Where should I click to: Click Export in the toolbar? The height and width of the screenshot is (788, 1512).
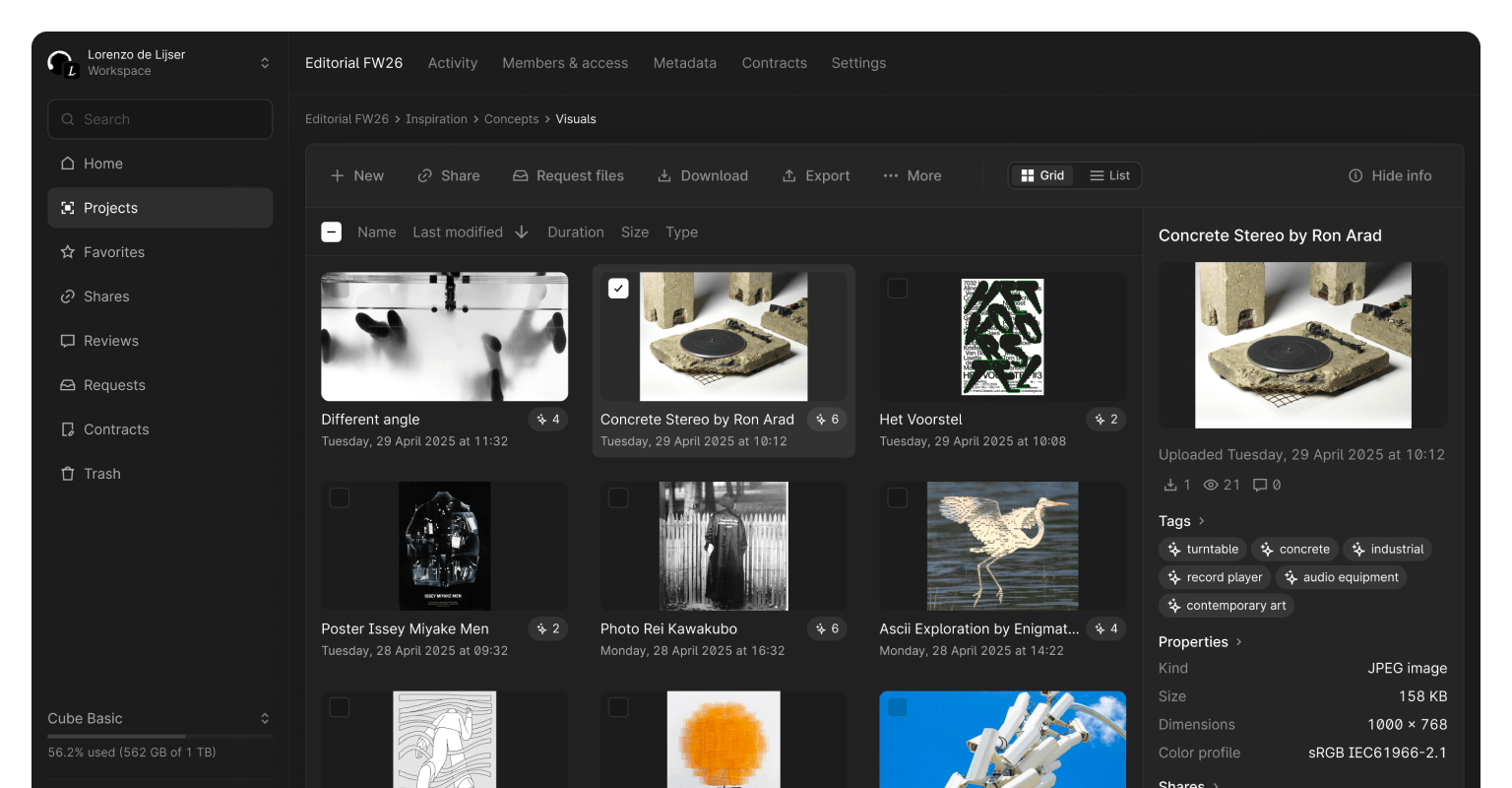pyautogui.click(x=816, y=175)
